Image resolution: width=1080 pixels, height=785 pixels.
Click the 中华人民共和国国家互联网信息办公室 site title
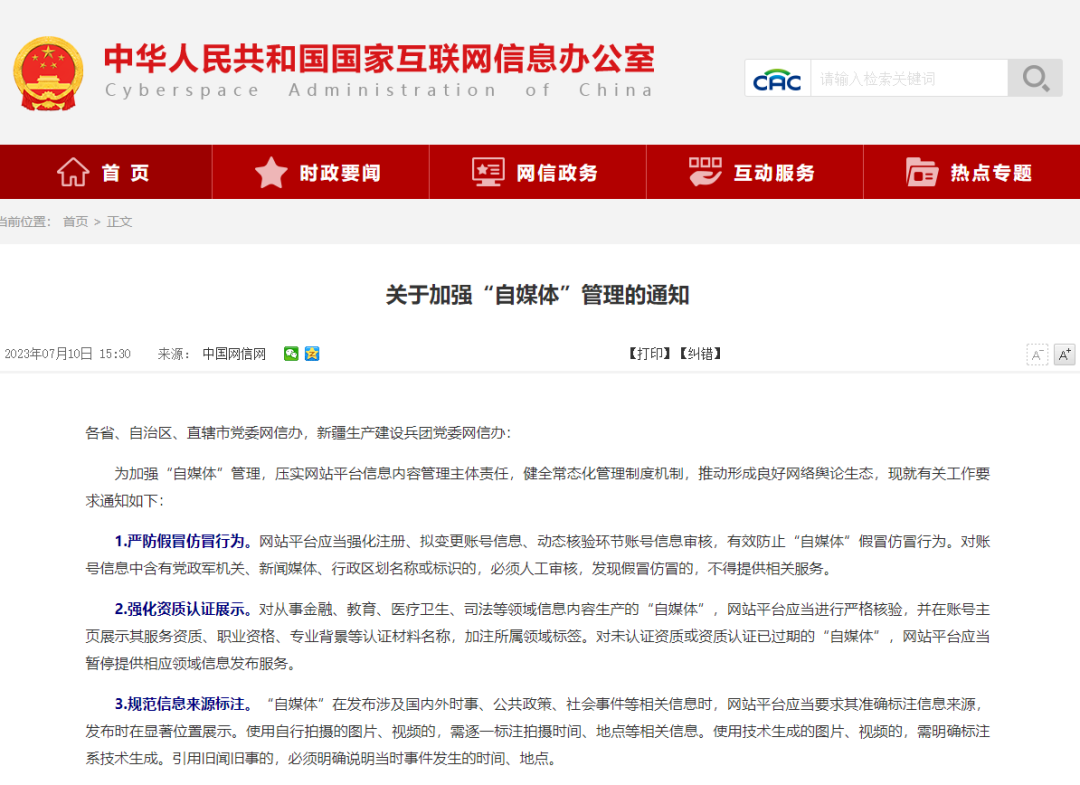pyautogui.click(x=380, y=58)
